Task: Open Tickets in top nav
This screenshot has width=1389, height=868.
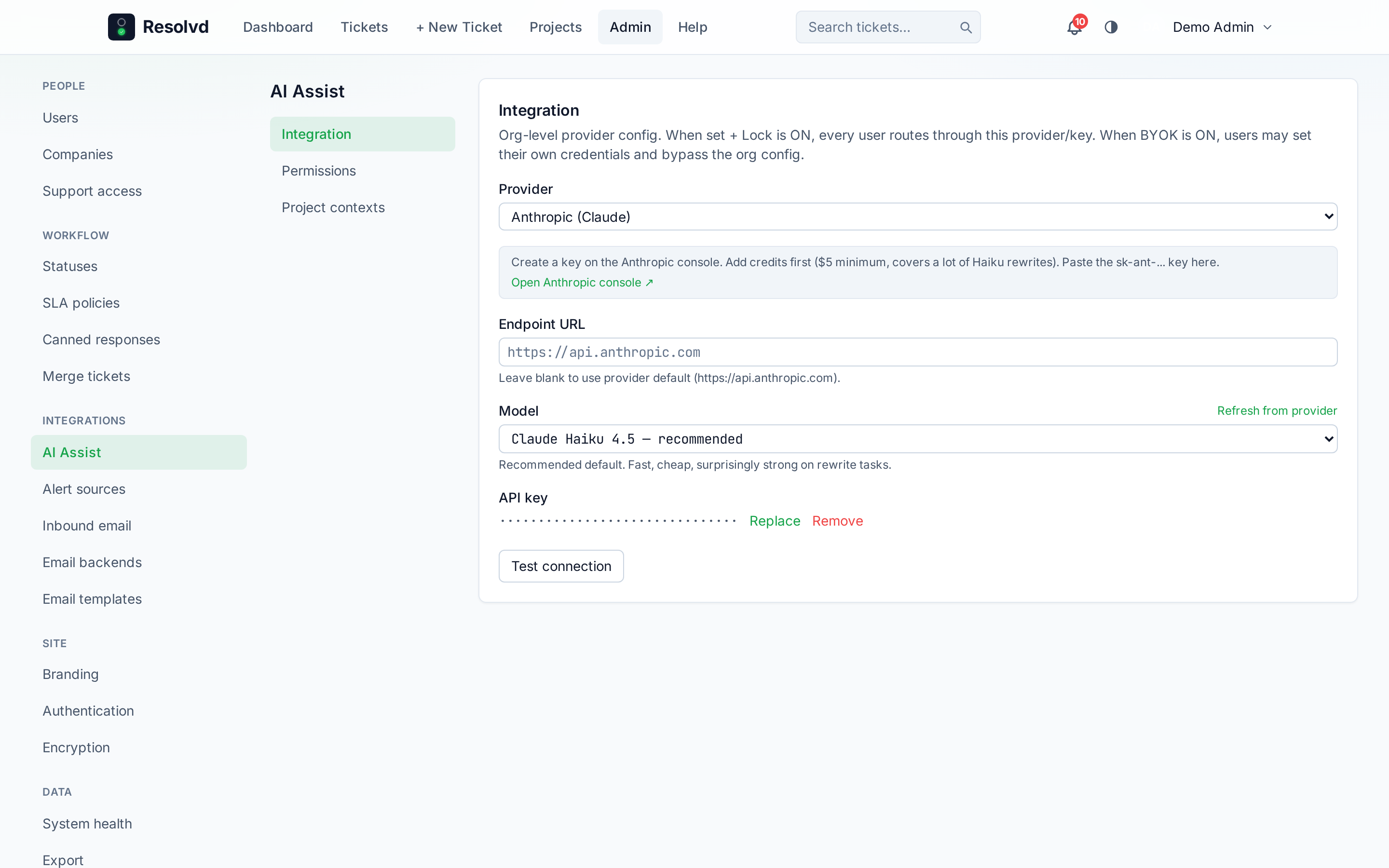Action: click(364, 27)
